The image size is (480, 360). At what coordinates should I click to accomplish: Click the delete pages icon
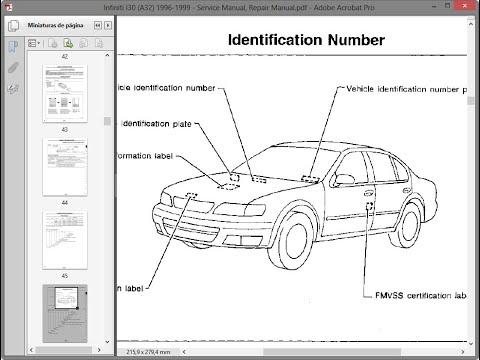[52, 43]
